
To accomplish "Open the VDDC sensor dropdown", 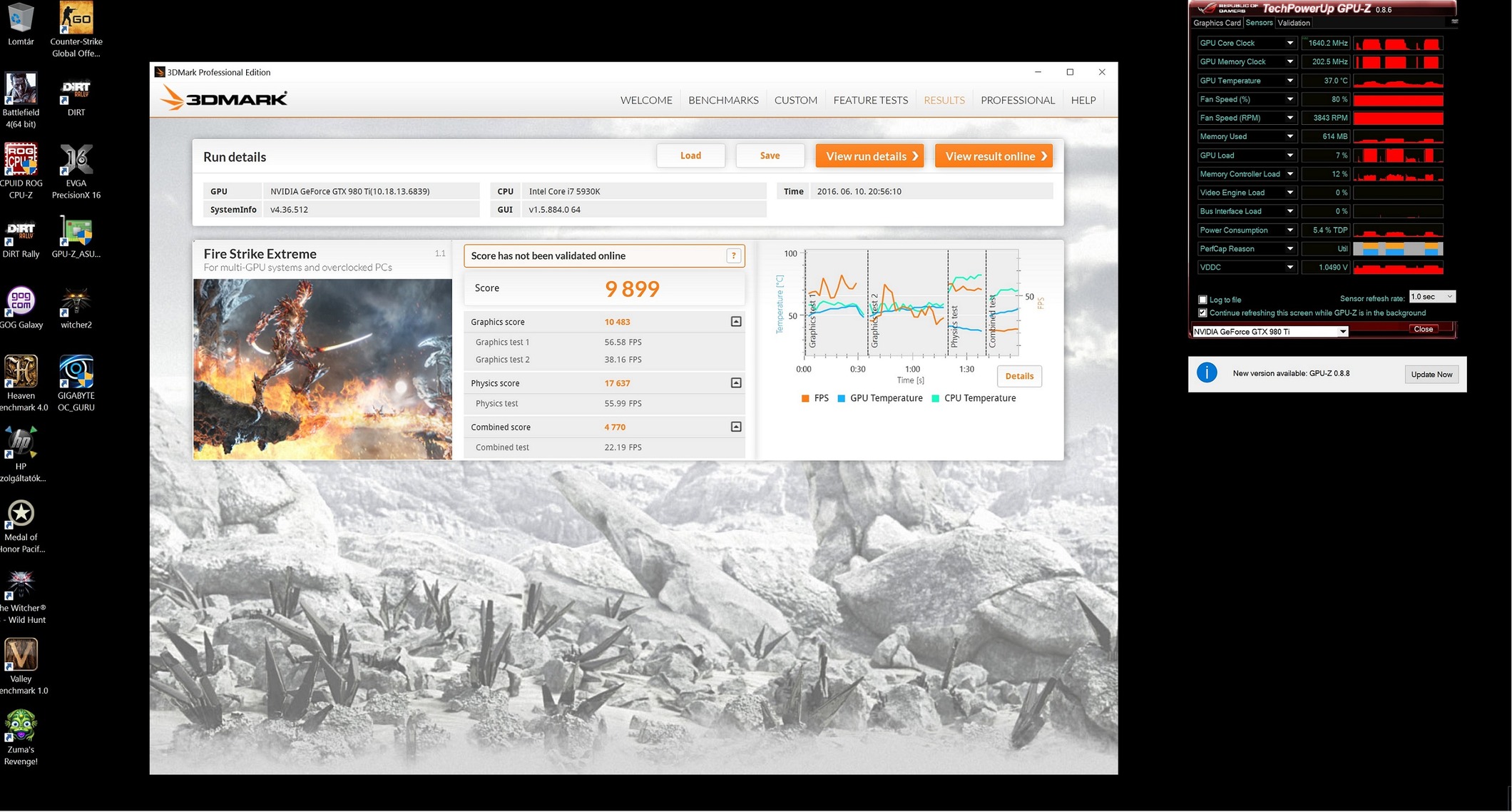I will pyautogui.click(x=1289, y=267).
